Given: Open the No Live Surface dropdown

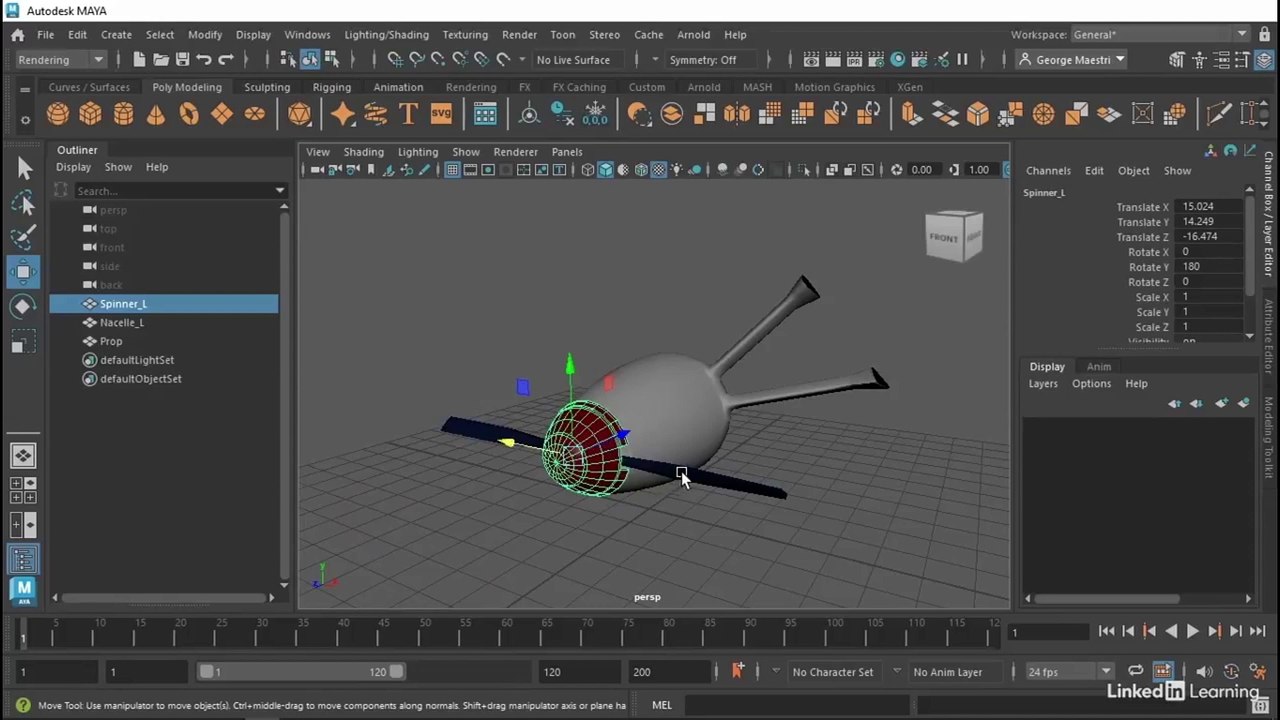Looking at the screenshot, I should [579, 60].
